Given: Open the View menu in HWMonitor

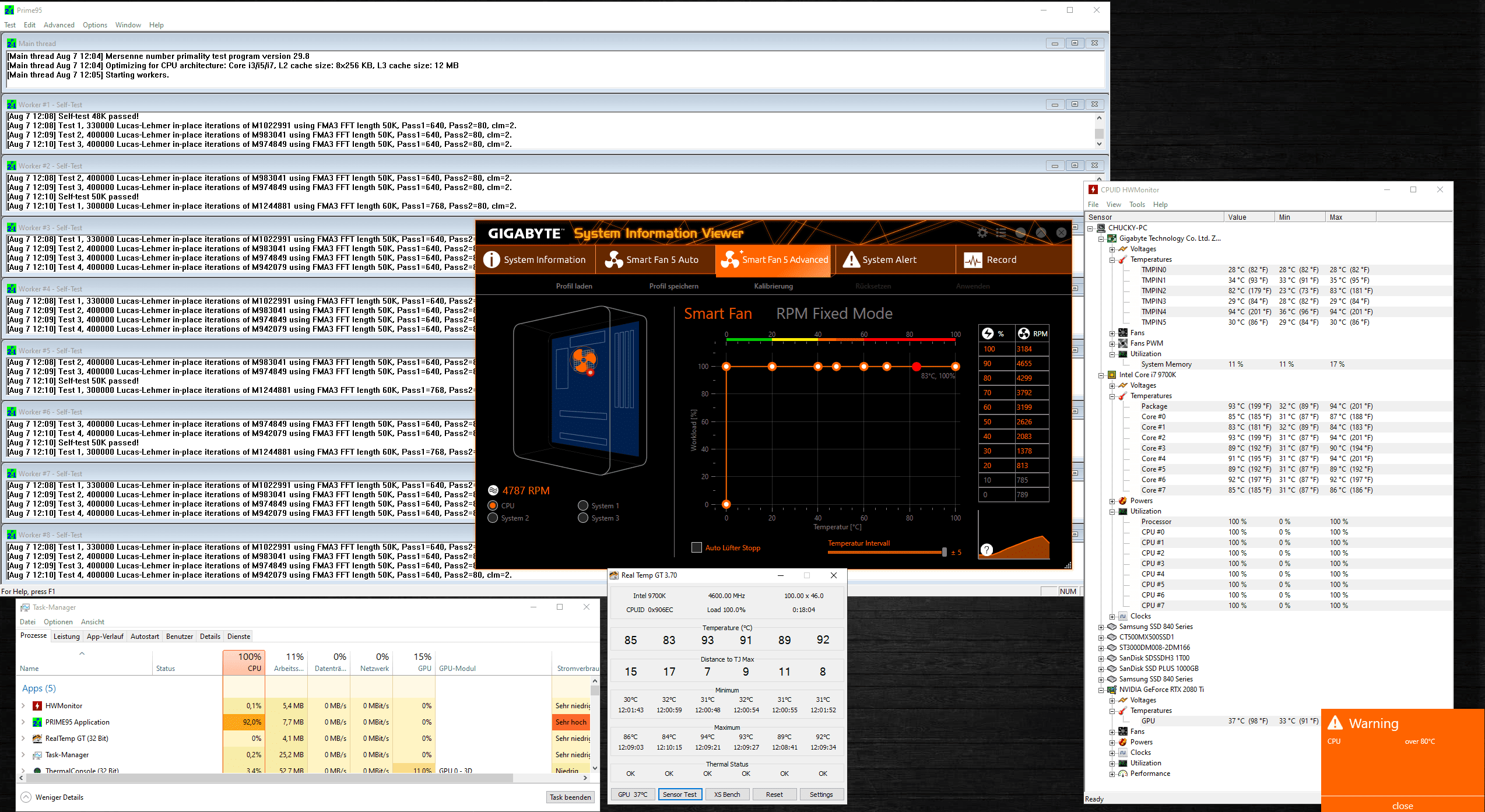Looking at the screenshot, I should [1114, 205].
